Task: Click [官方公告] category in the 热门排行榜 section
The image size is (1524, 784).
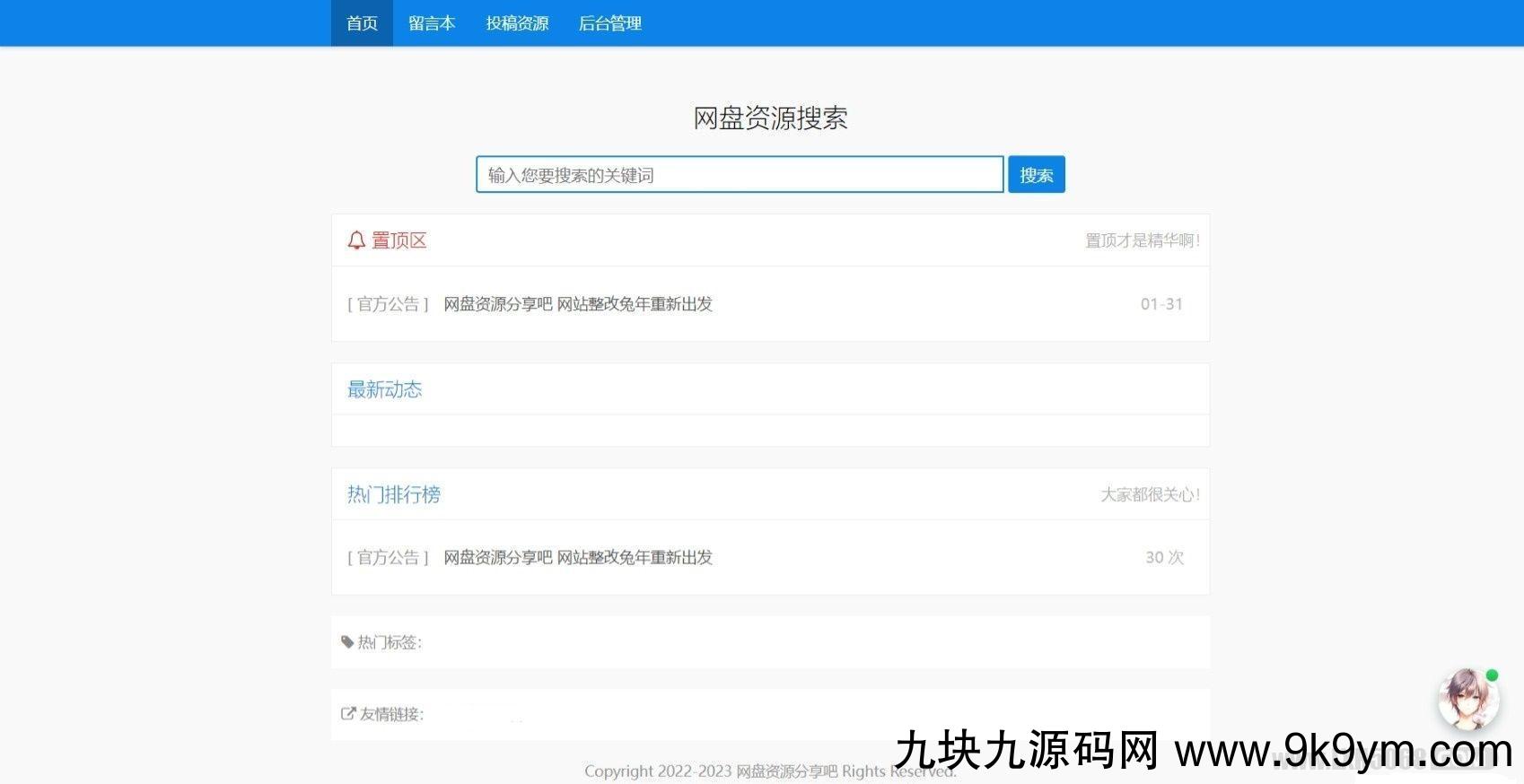Action: (388, 558)
